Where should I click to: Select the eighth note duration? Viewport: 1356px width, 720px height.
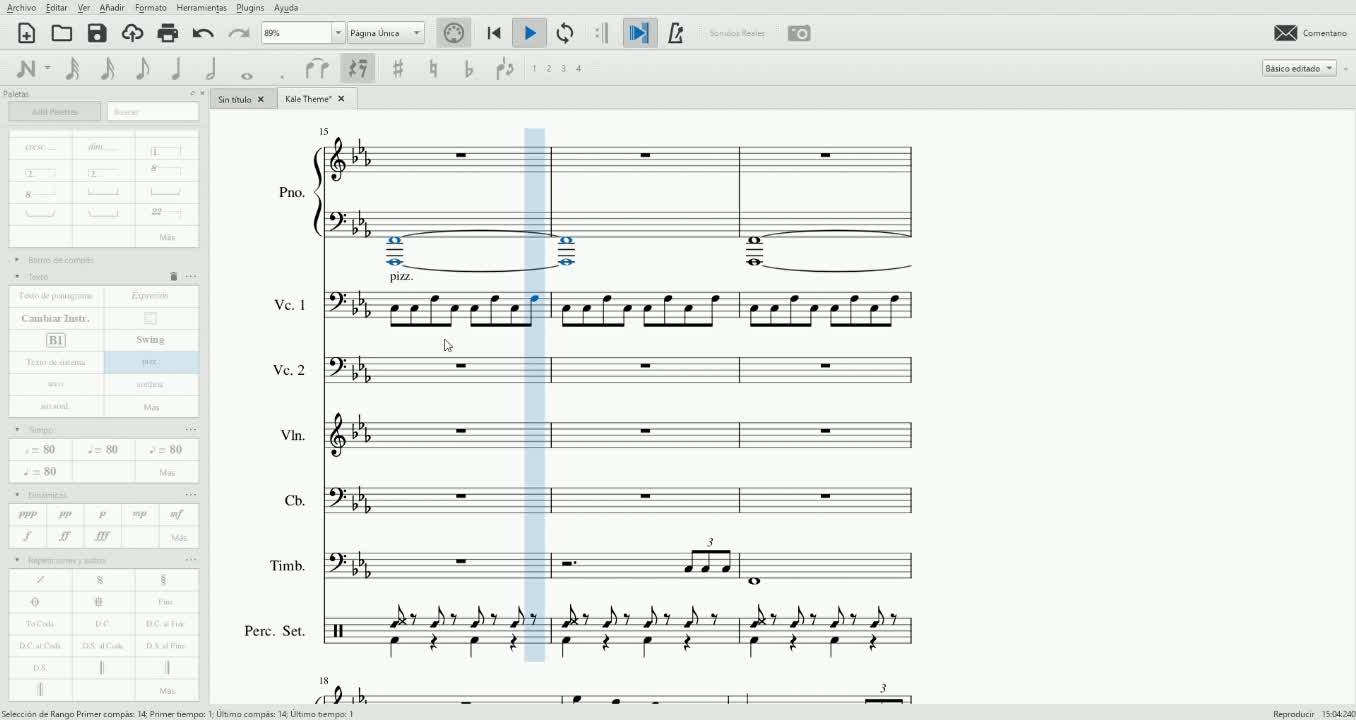[x=142, y=68]
